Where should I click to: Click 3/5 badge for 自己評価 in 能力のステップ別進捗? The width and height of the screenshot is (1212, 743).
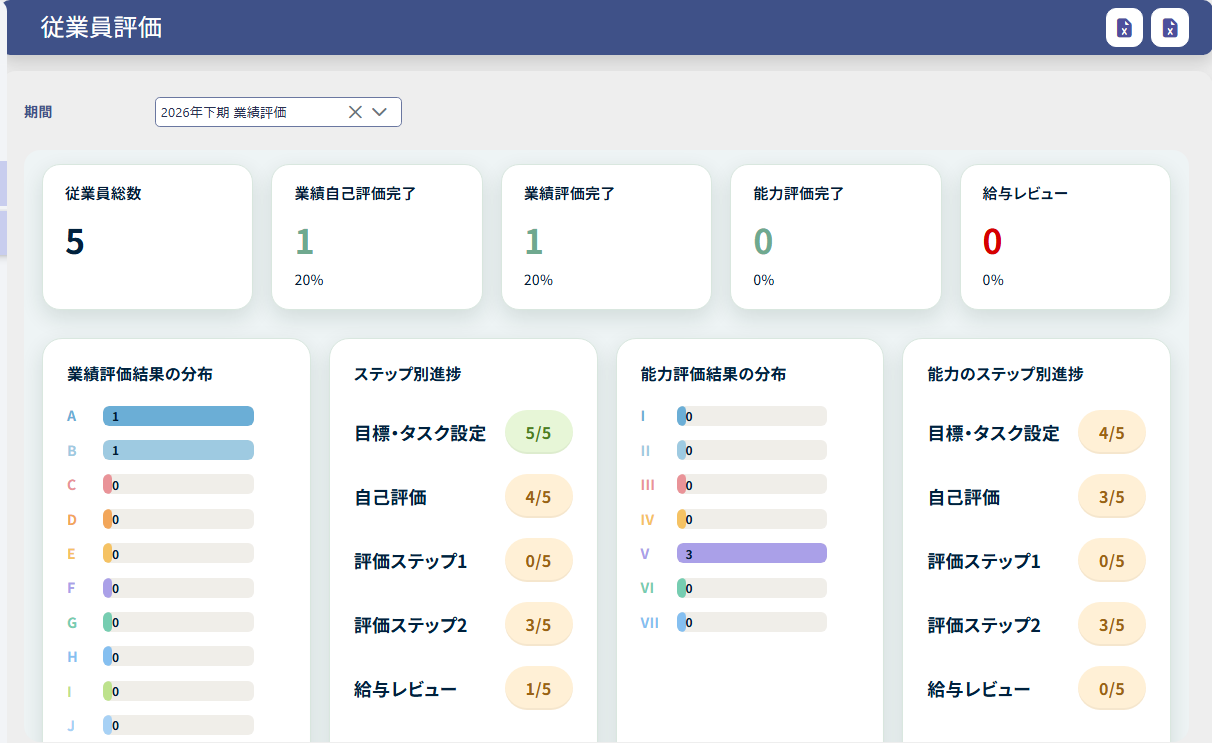(1112, 497)
